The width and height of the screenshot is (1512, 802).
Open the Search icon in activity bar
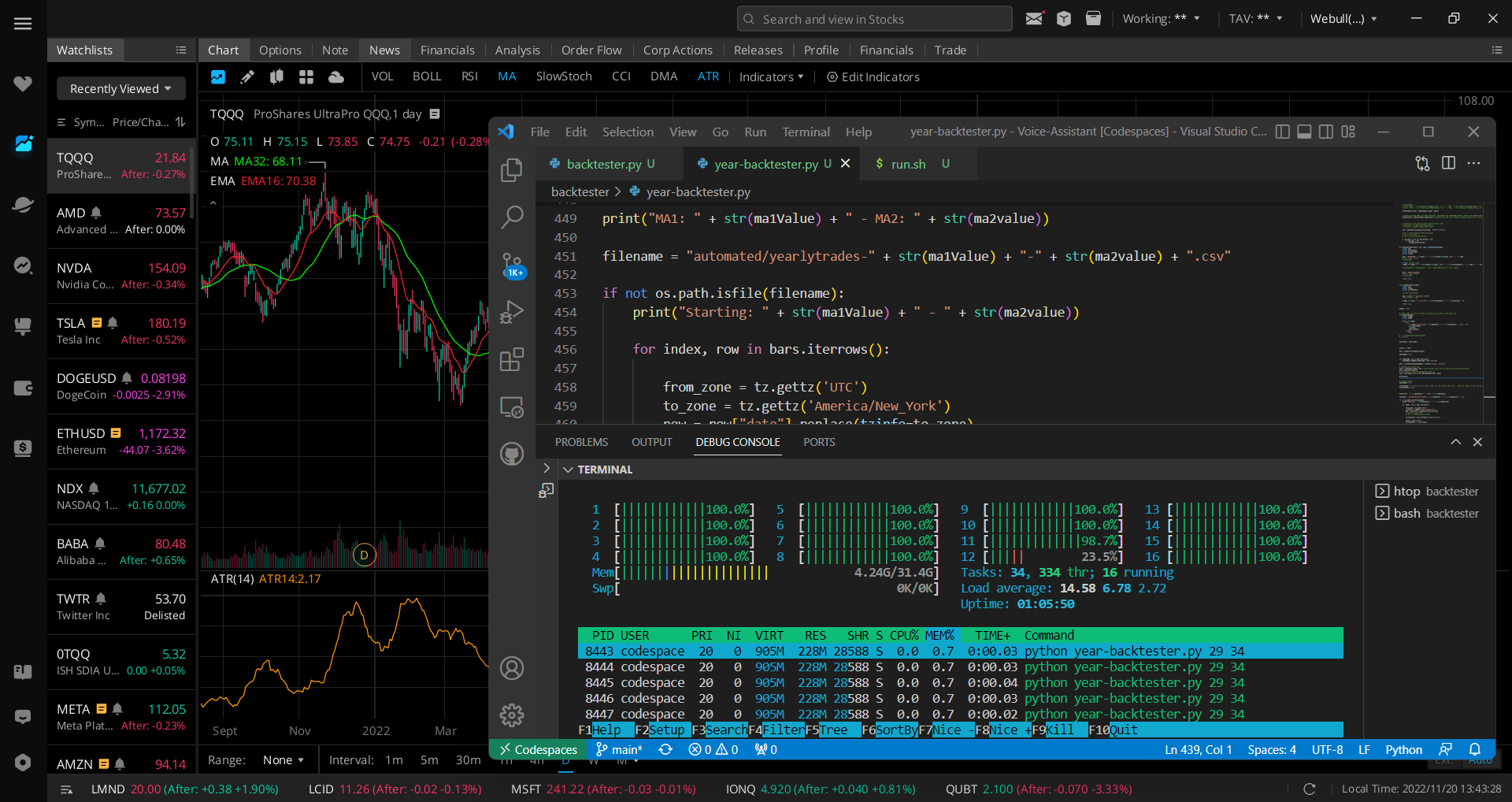(512, 217)
